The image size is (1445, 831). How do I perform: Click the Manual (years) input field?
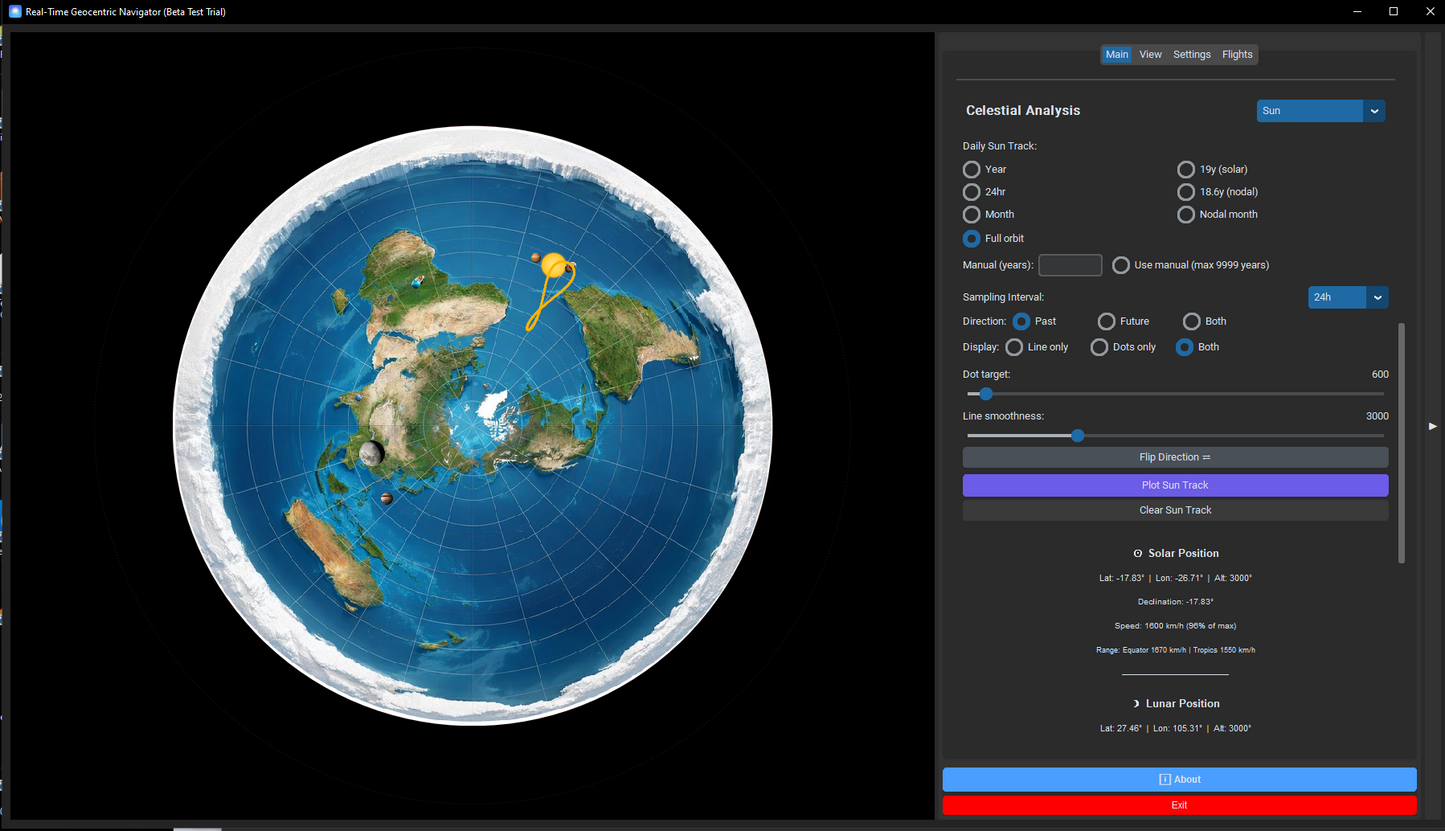pos(1069,265)
